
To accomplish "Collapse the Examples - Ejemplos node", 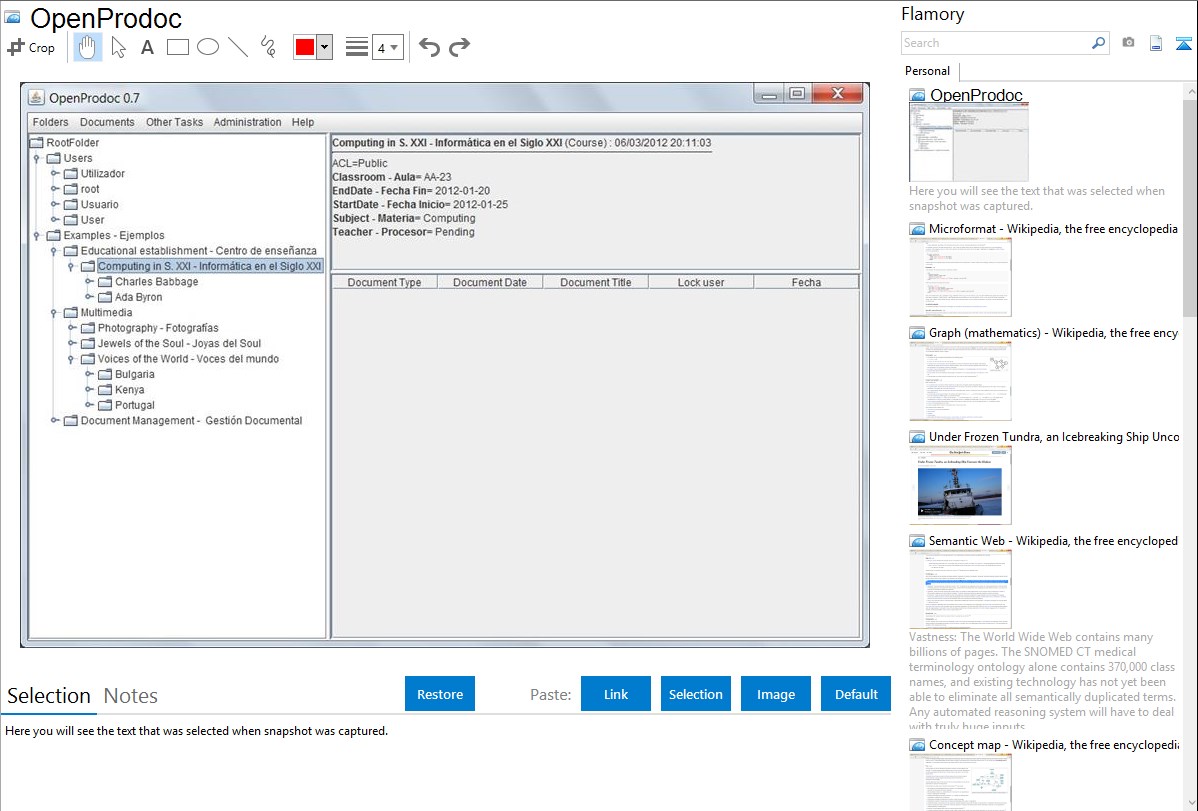I will coord(37,235).
